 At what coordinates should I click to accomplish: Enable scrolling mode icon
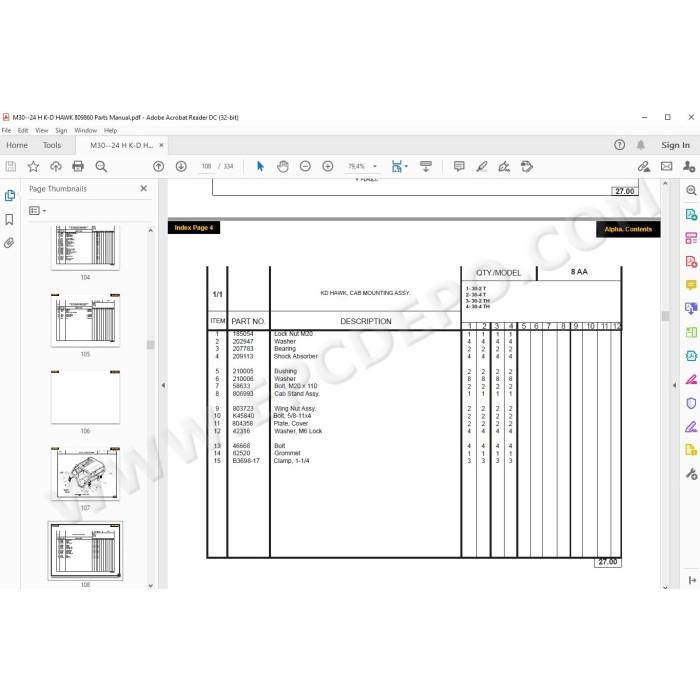click(426, 167)
